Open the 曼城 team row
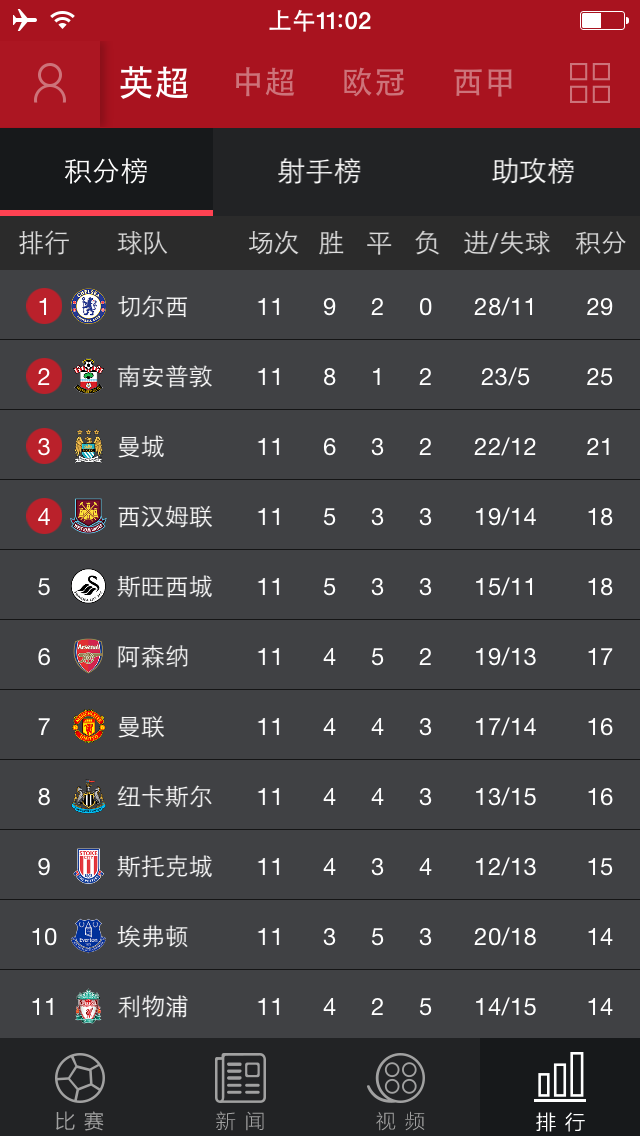The height and width of the screenshot is (1136, 640). click(320, 446)
